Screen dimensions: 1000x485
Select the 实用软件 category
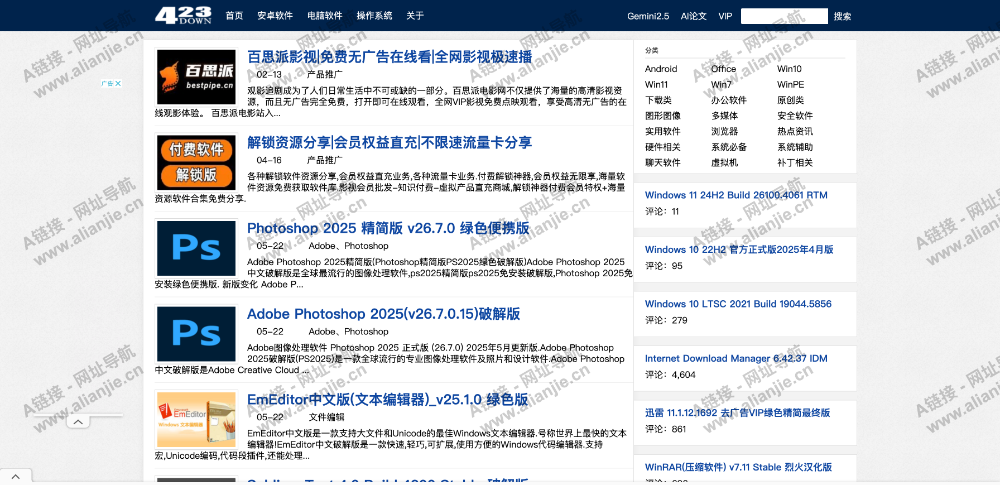(663, 131)
